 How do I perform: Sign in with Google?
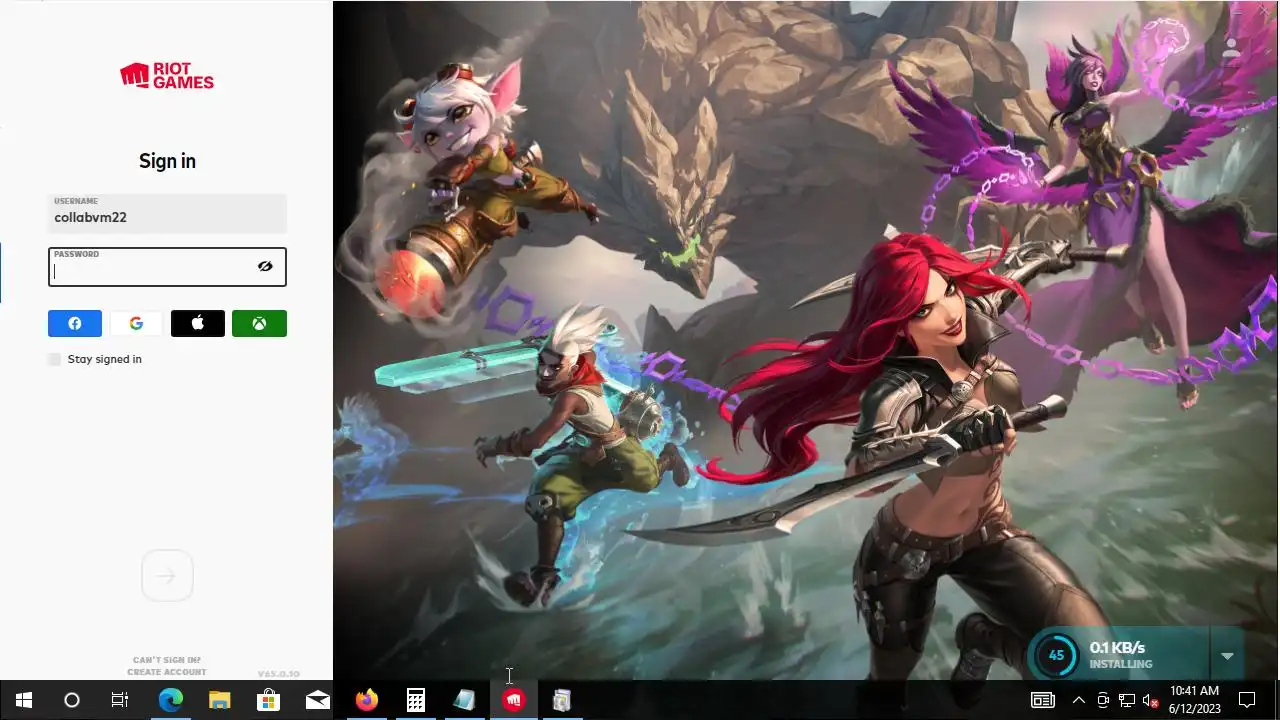(x=136, y=323)
